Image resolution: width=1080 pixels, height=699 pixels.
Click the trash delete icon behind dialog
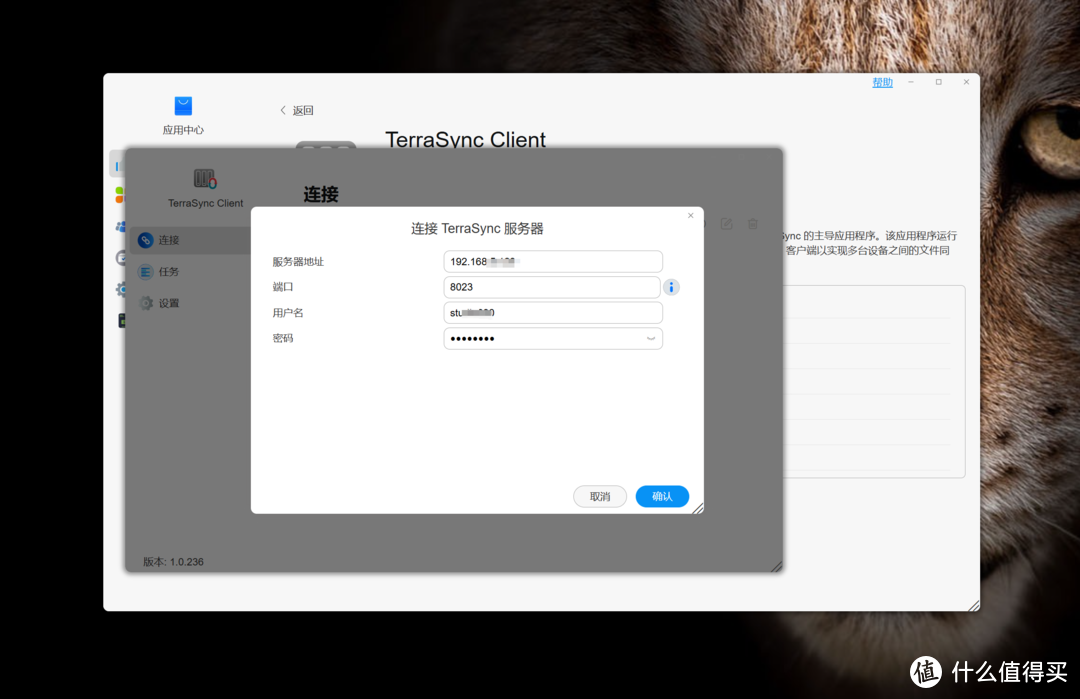[x=753, y=223]
